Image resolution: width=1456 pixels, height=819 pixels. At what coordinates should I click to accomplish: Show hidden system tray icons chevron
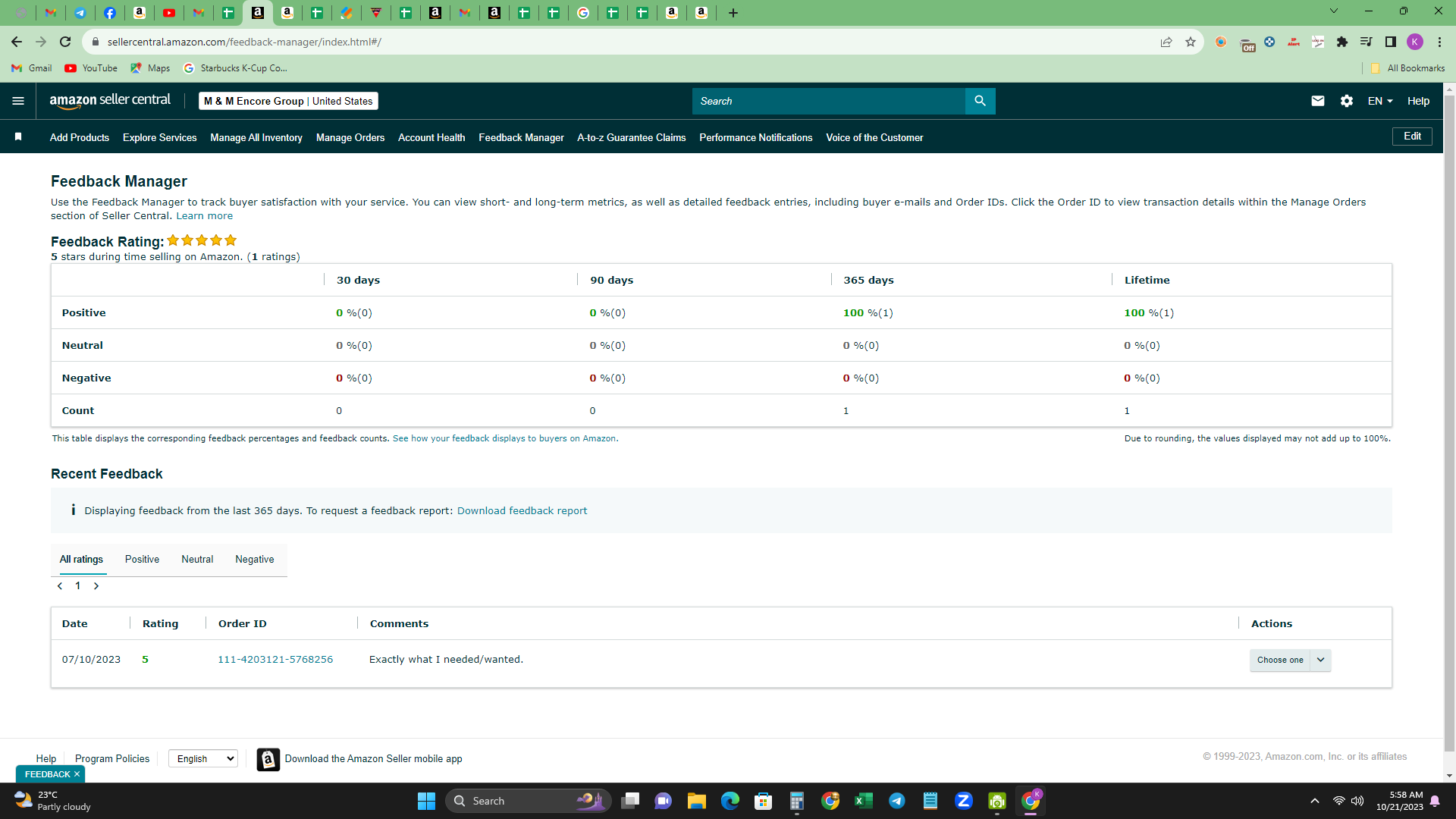coord(1315,801)
